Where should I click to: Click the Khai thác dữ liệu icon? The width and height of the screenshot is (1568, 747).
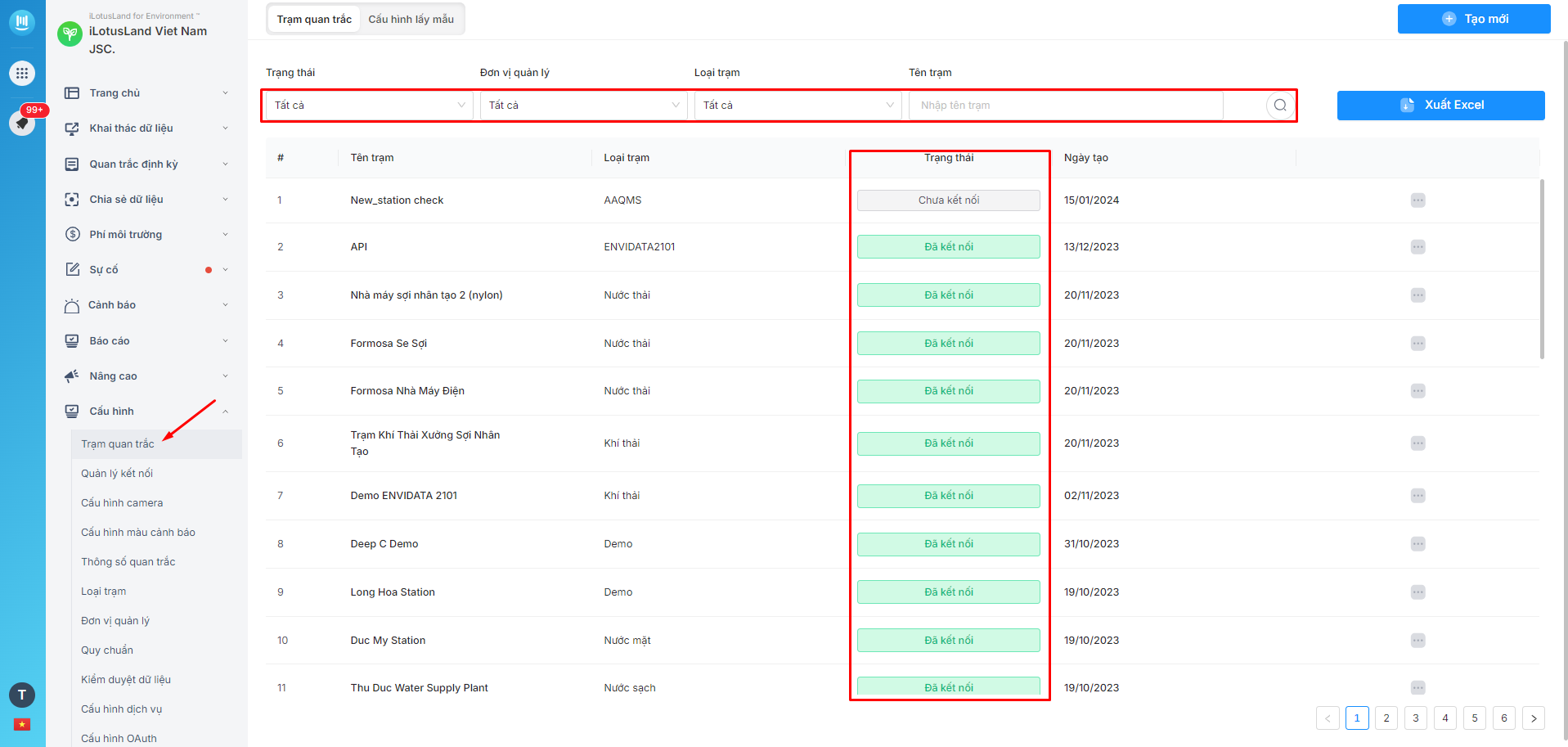coord(72,128)
